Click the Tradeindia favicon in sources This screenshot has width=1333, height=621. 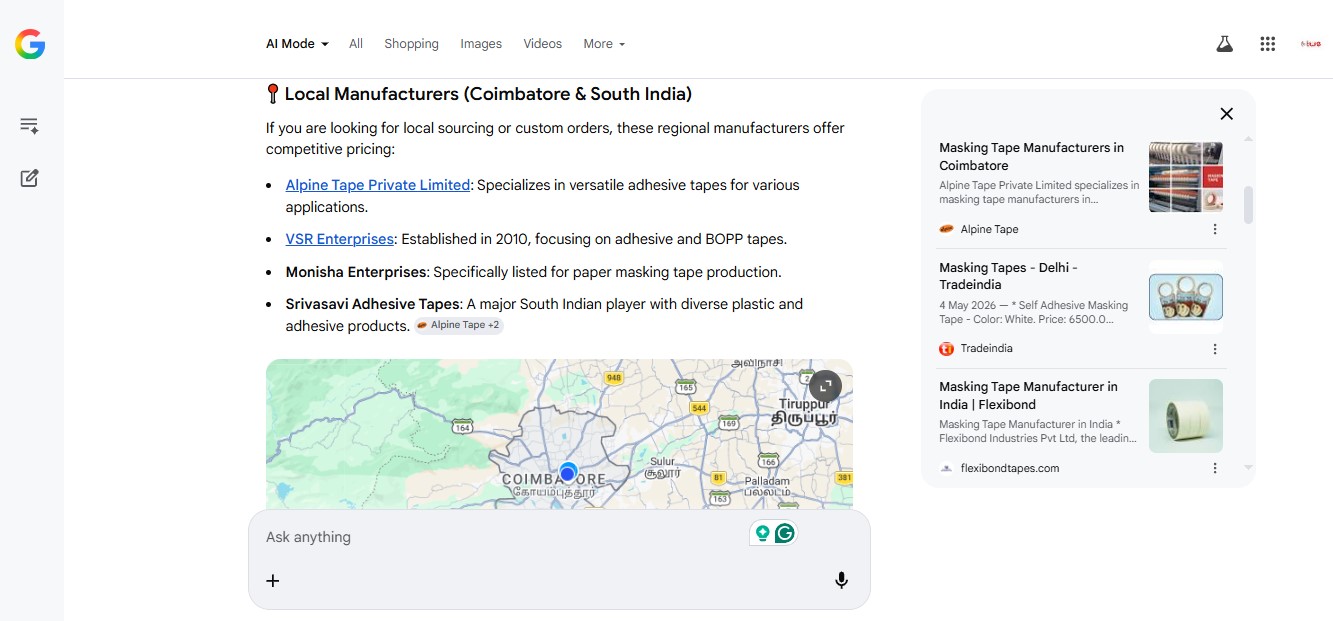946,349
